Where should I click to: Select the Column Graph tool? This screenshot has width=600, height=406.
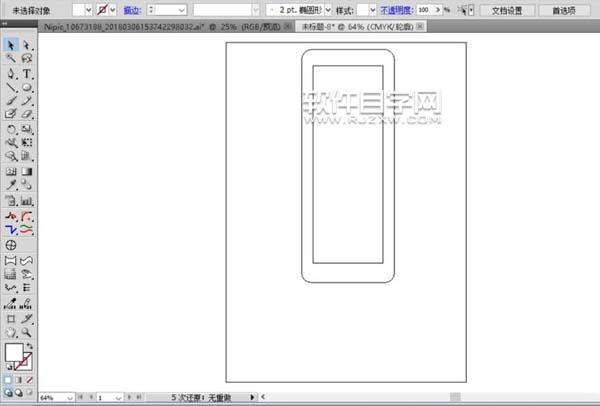coord(26,200)
